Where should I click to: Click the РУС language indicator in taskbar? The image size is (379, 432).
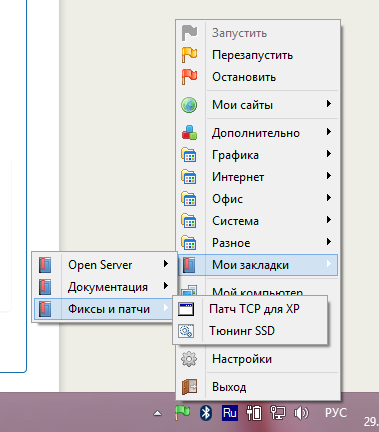336,413
